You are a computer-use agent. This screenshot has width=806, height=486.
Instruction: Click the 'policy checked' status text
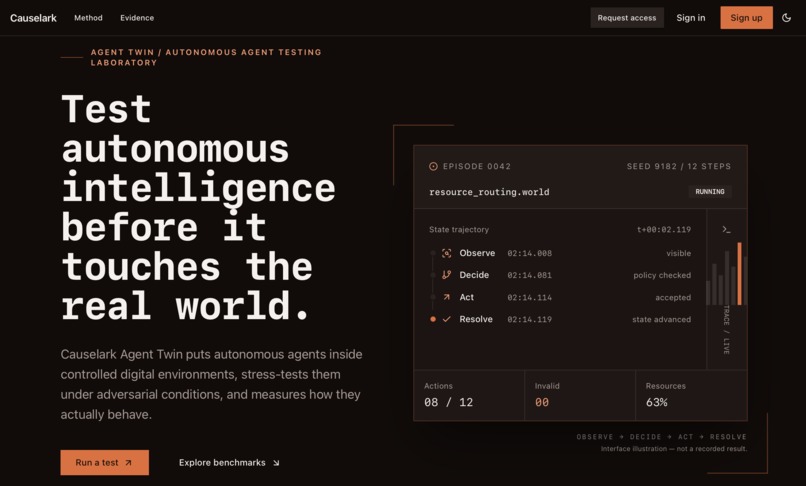click(x=662, y=275)
